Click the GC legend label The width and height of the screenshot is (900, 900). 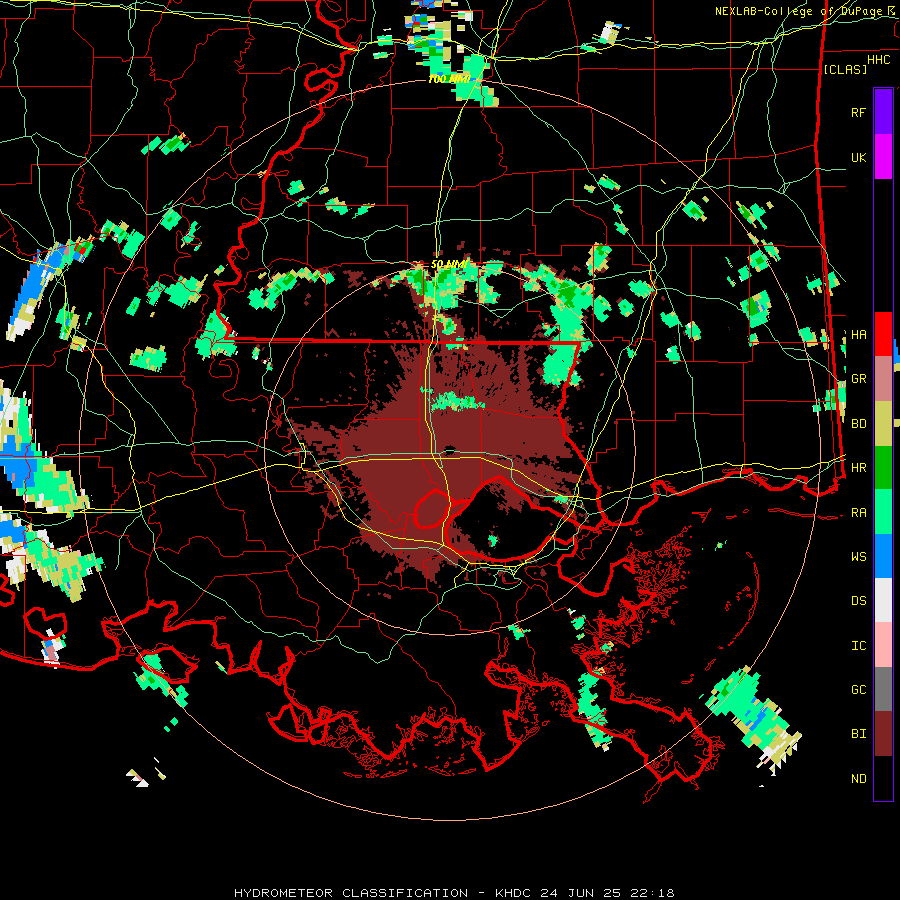click(858, 690)
